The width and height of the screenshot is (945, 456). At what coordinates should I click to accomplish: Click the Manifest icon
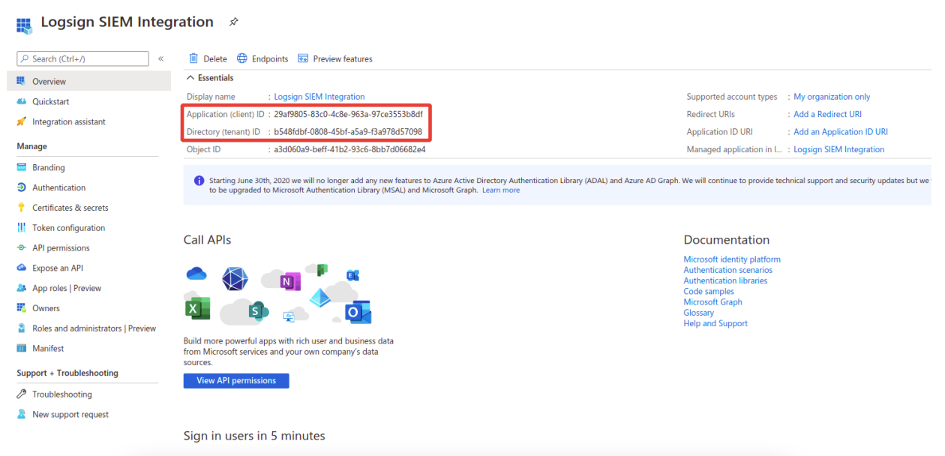coord(21,348)
